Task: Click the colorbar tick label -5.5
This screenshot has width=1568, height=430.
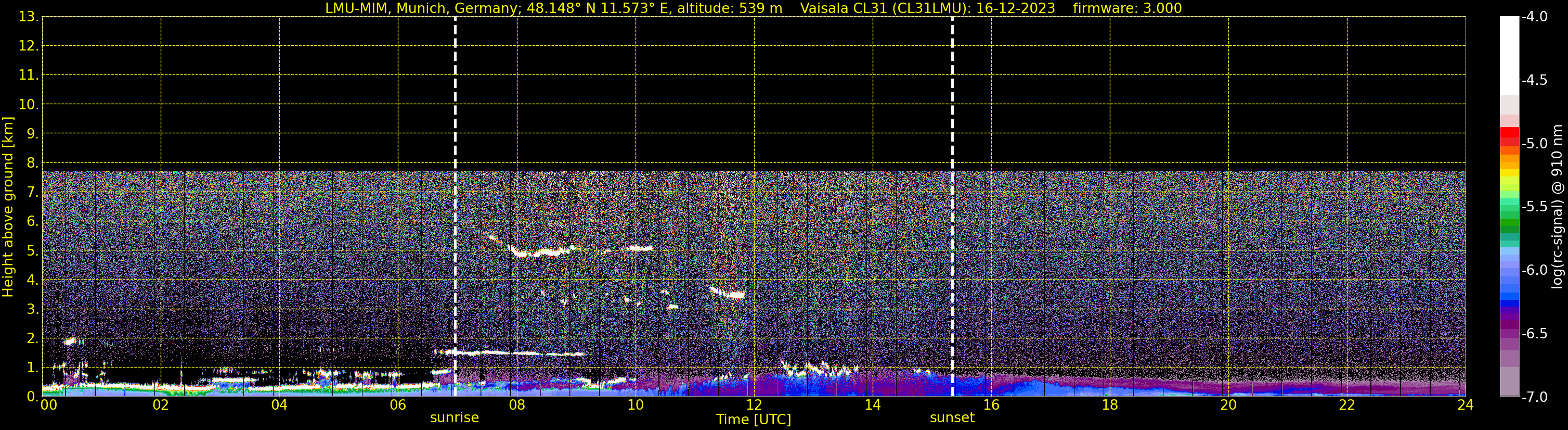Action: point(1534,207)
